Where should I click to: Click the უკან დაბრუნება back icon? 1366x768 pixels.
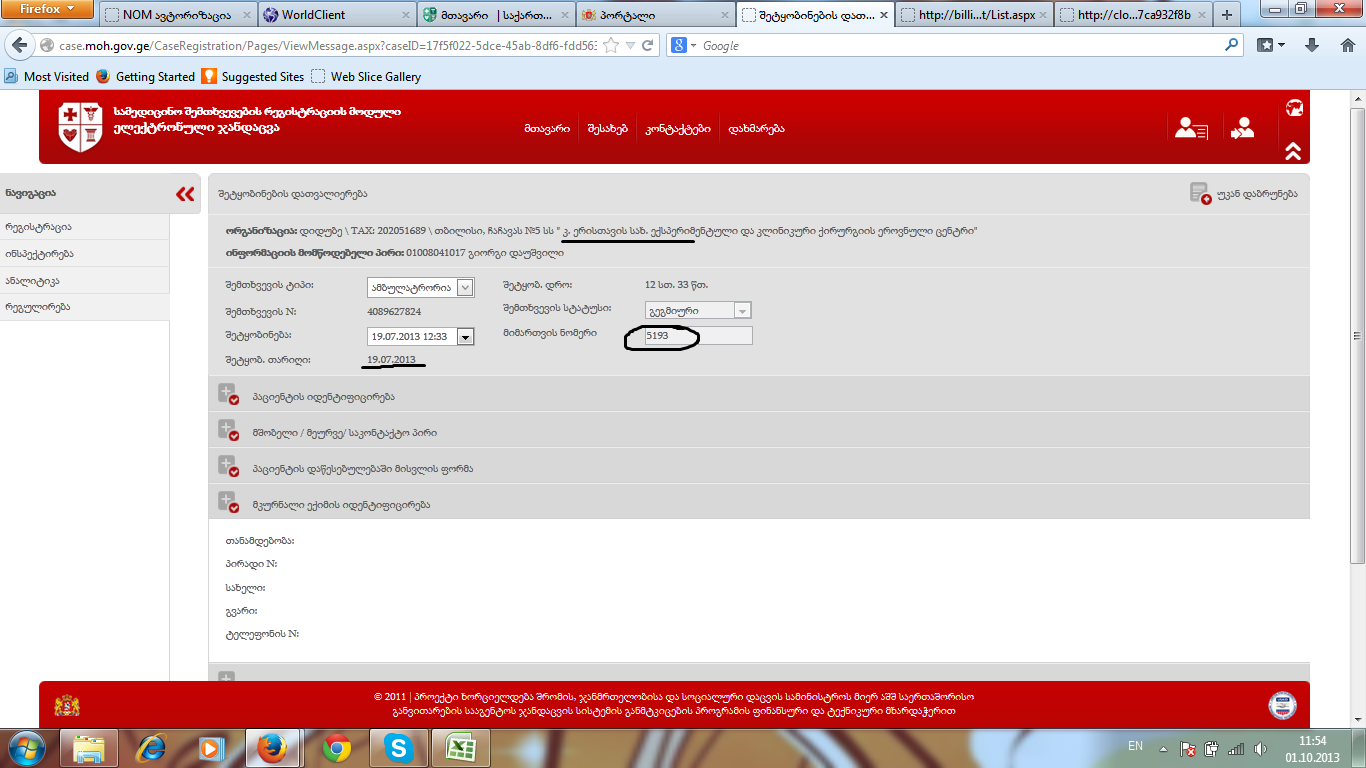pyautogui.click(x=1200, y=193)
